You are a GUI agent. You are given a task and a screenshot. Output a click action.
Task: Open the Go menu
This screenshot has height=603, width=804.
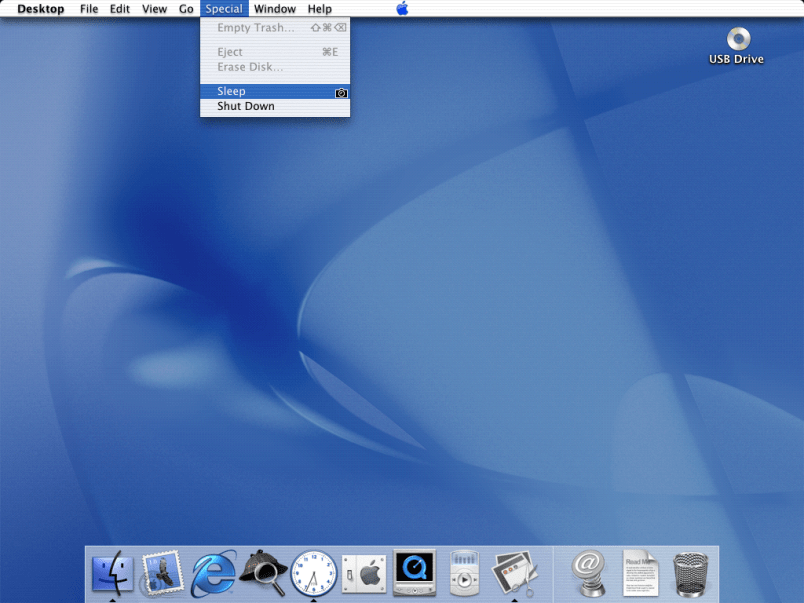point(186,9)
